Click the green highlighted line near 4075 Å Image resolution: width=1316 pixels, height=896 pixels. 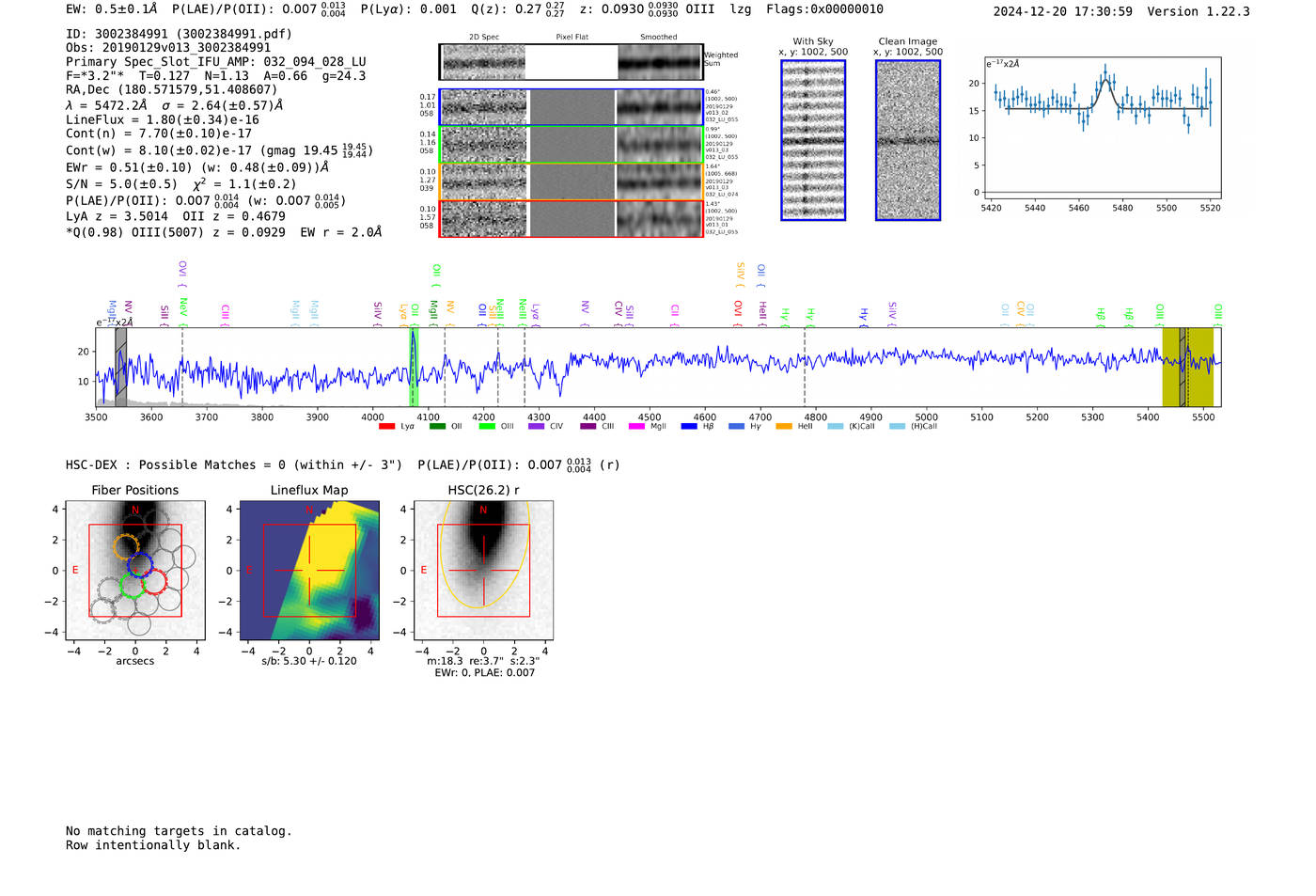click(414, 367)
